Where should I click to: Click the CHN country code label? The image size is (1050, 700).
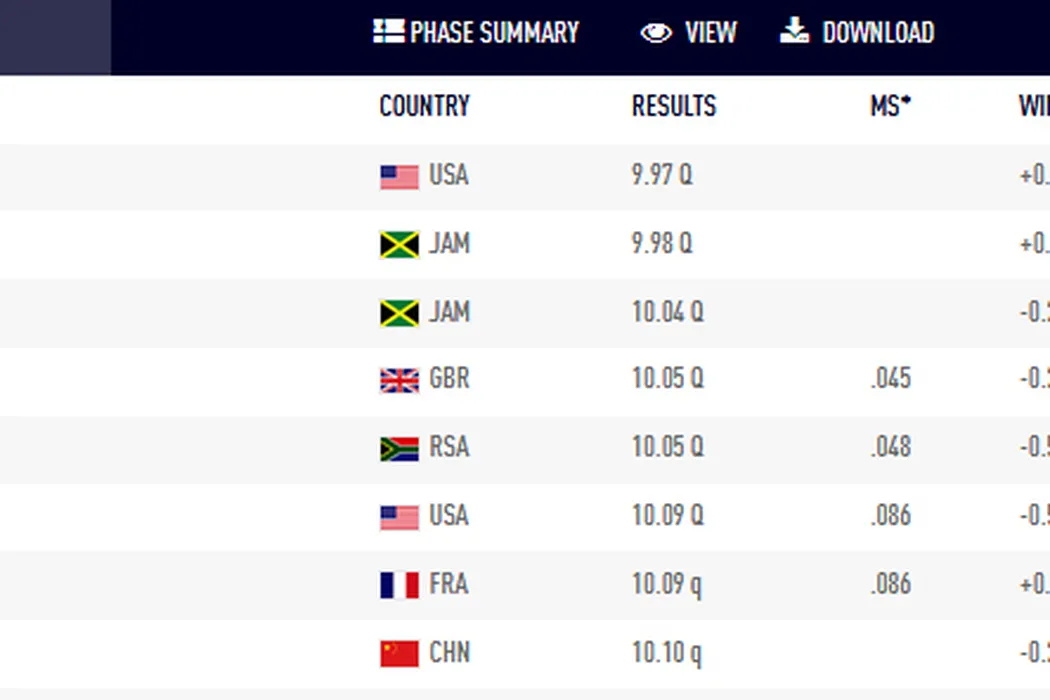(x=449, y=653)
